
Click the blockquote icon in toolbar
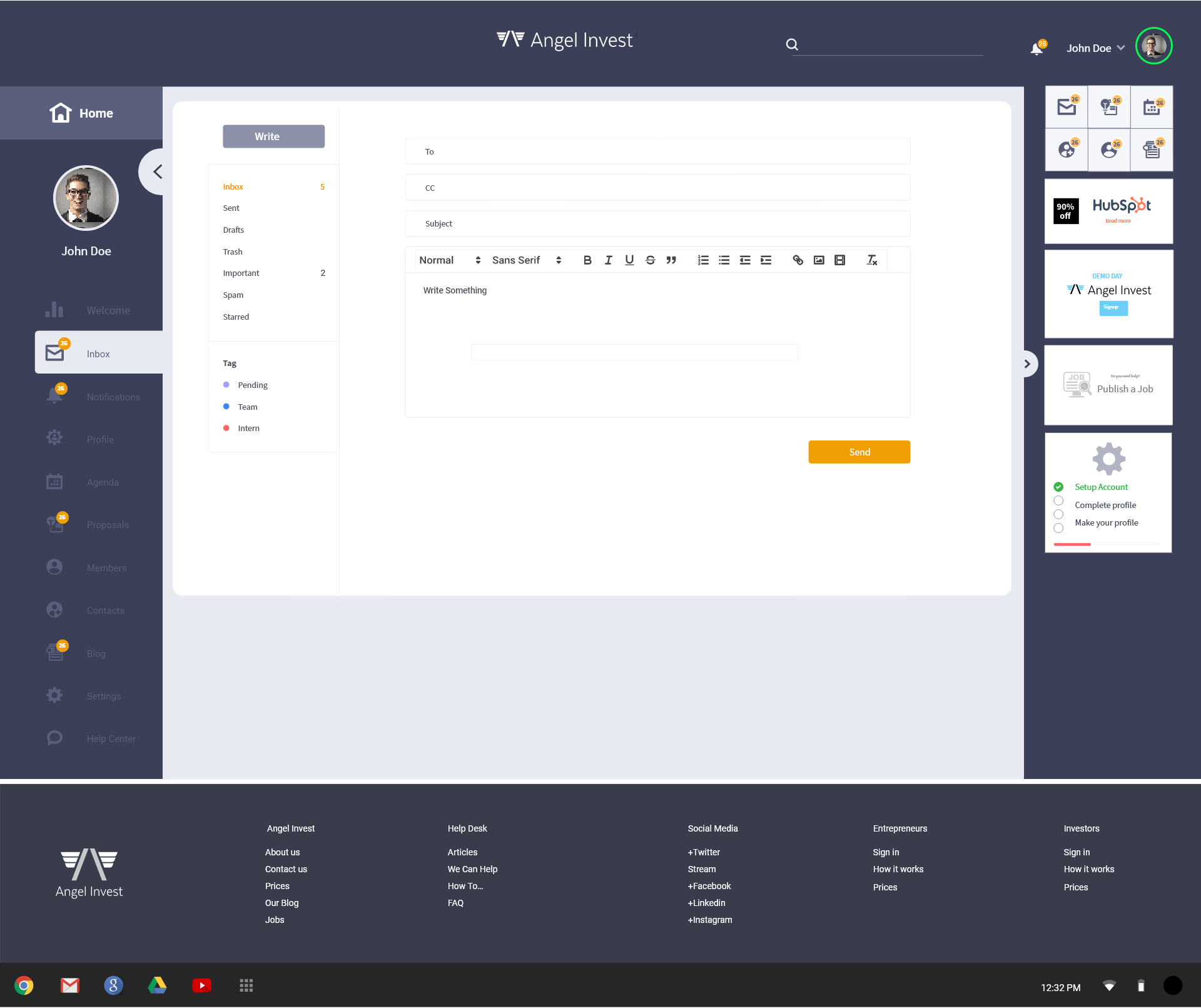(x=671, y=260)
